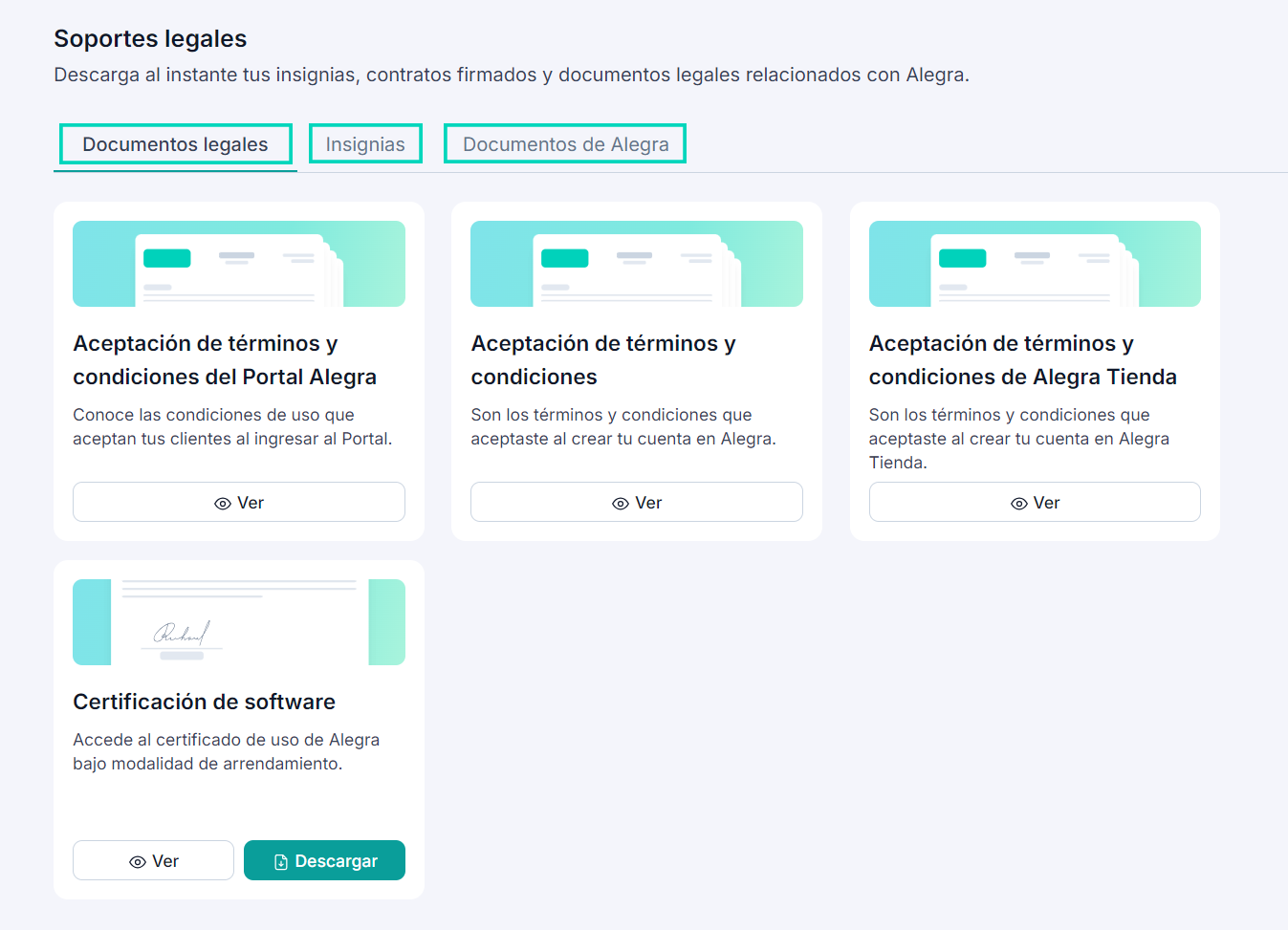Click Ver on the Portal Alegra card
The height and width of the screenshot is (930, 1288).
[238, 502]
